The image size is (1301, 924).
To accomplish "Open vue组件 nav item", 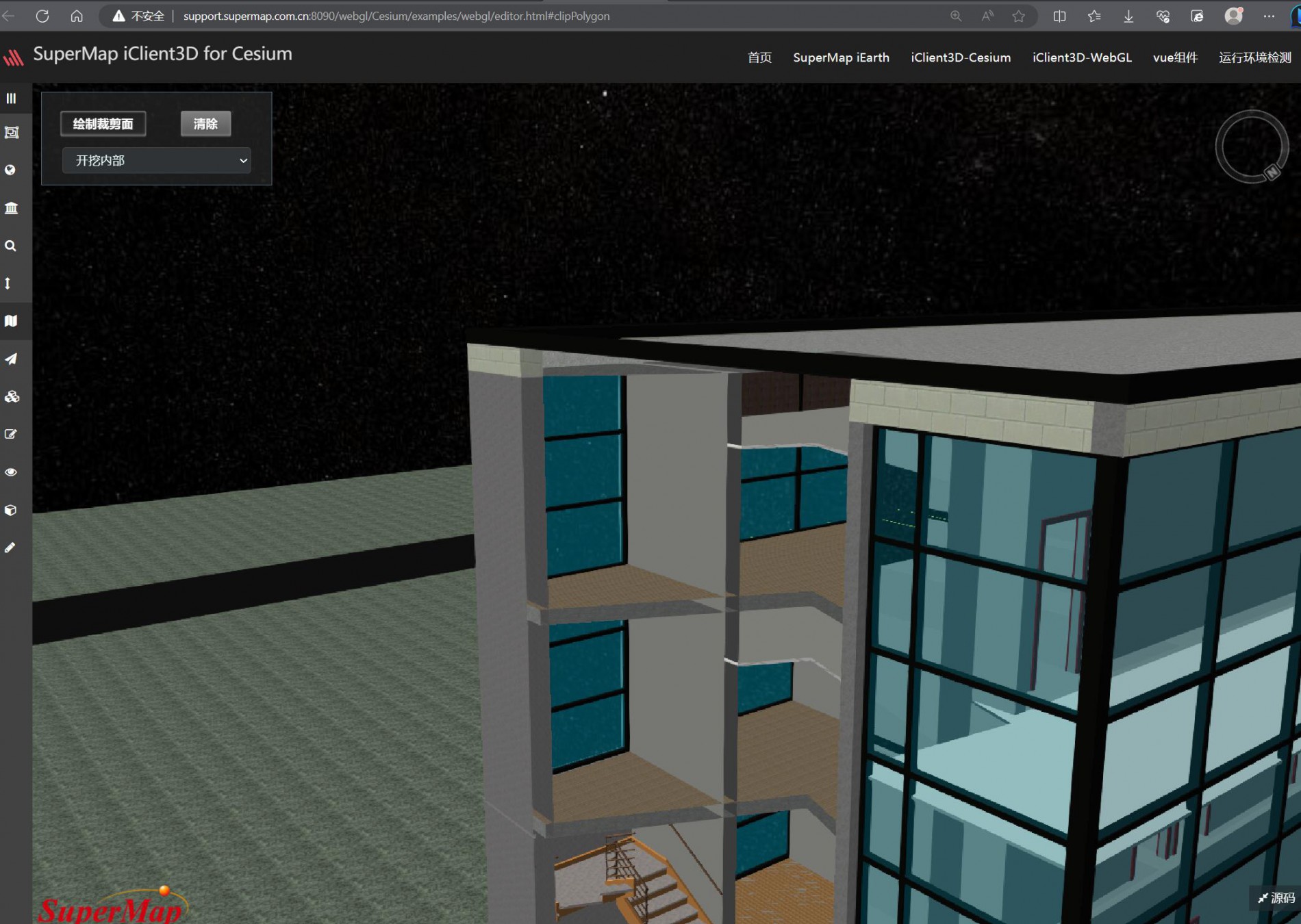I will tap(1175, 57).
